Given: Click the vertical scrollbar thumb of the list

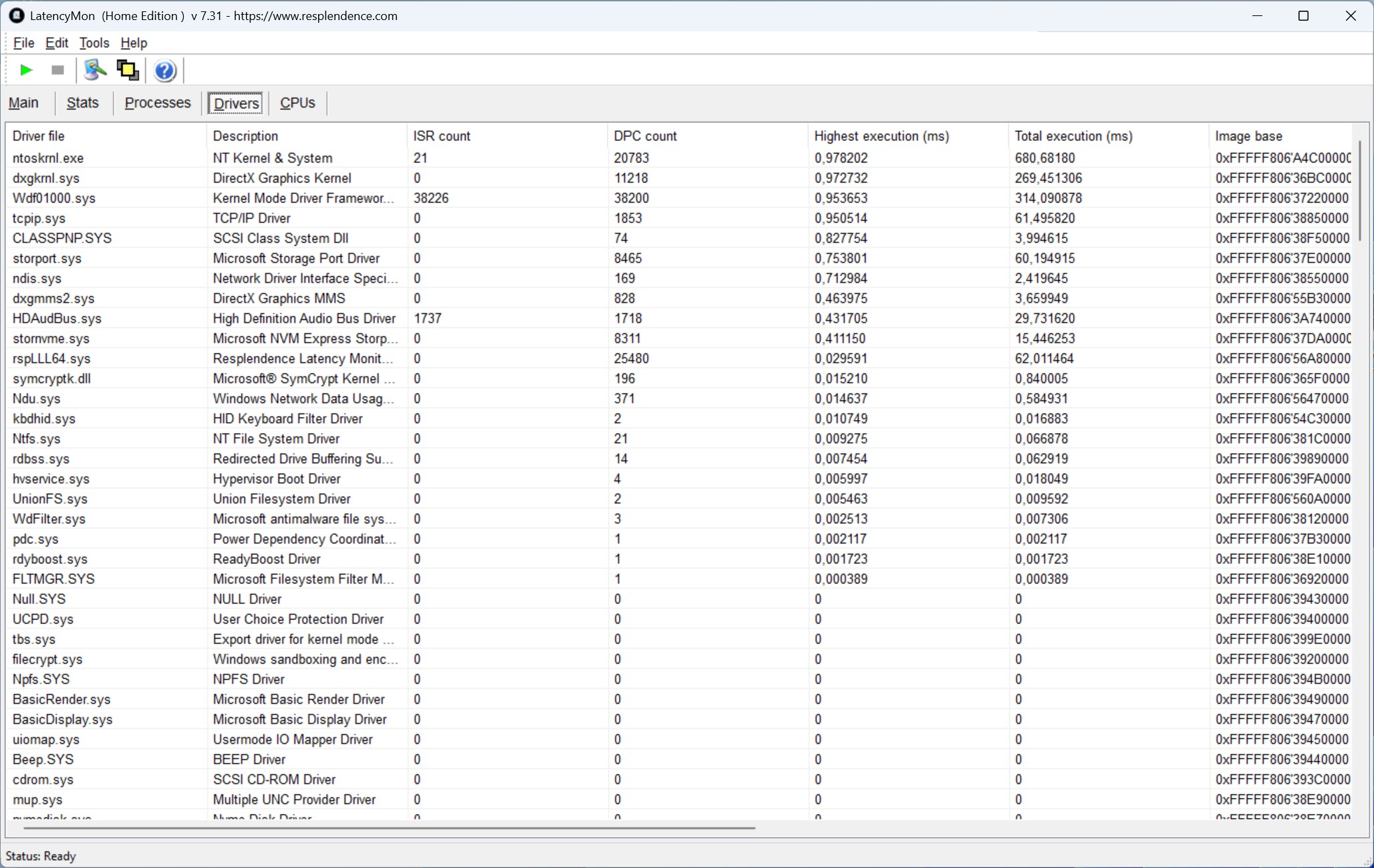Looking at the screenshot, I should tap(1360, 190).
